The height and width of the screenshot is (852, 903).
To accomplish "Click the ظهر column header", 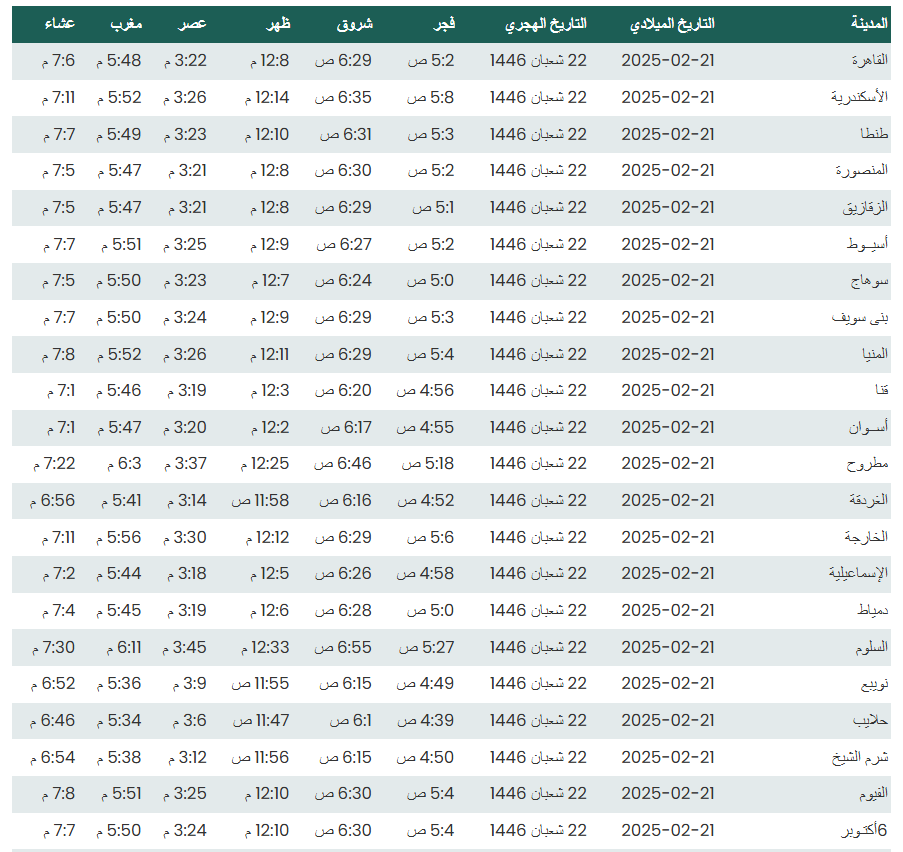I will pyautogui.click(x=278, y=24).
